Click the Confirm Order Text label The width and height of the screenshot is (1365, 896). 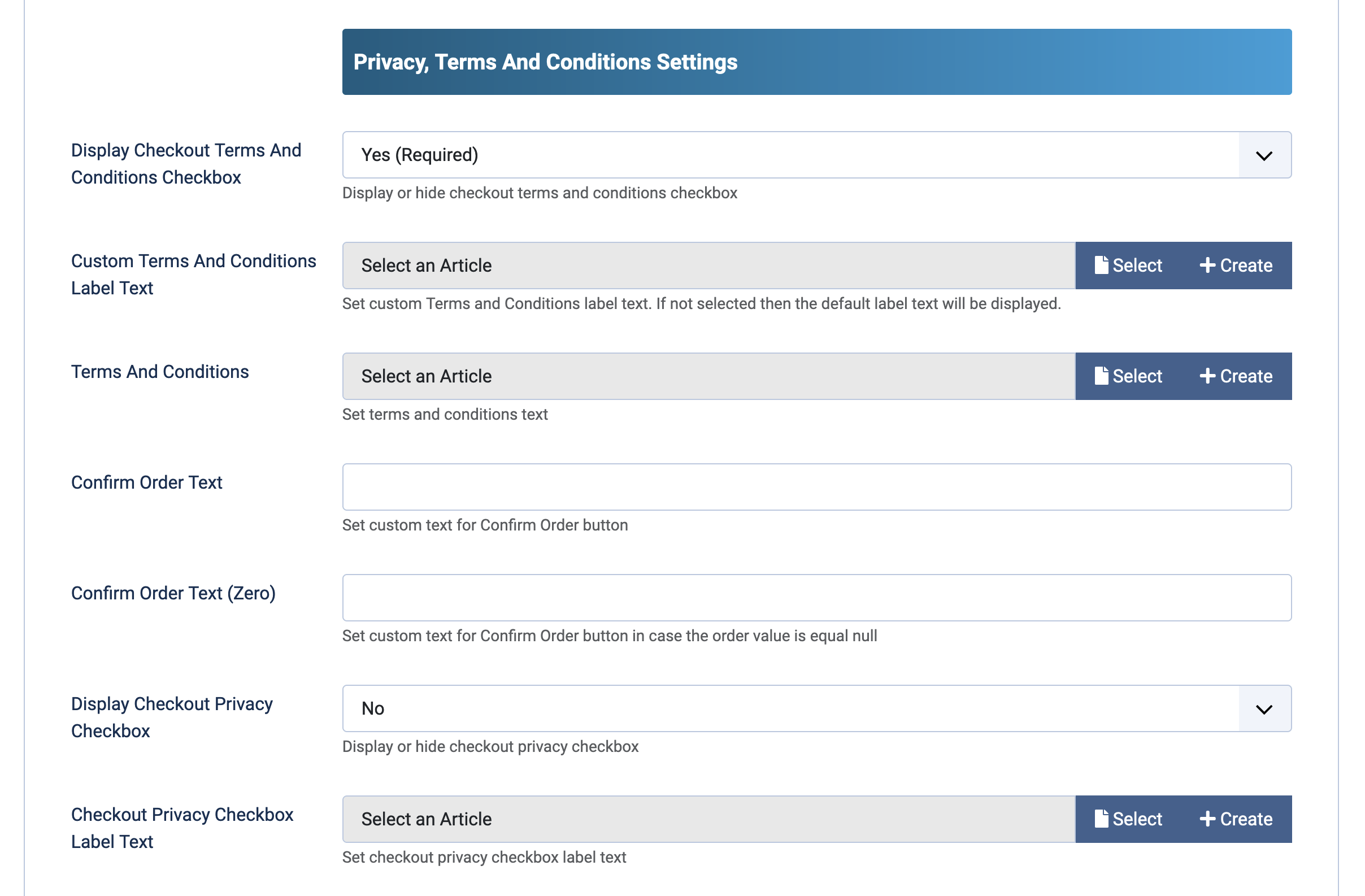point(146,482)
